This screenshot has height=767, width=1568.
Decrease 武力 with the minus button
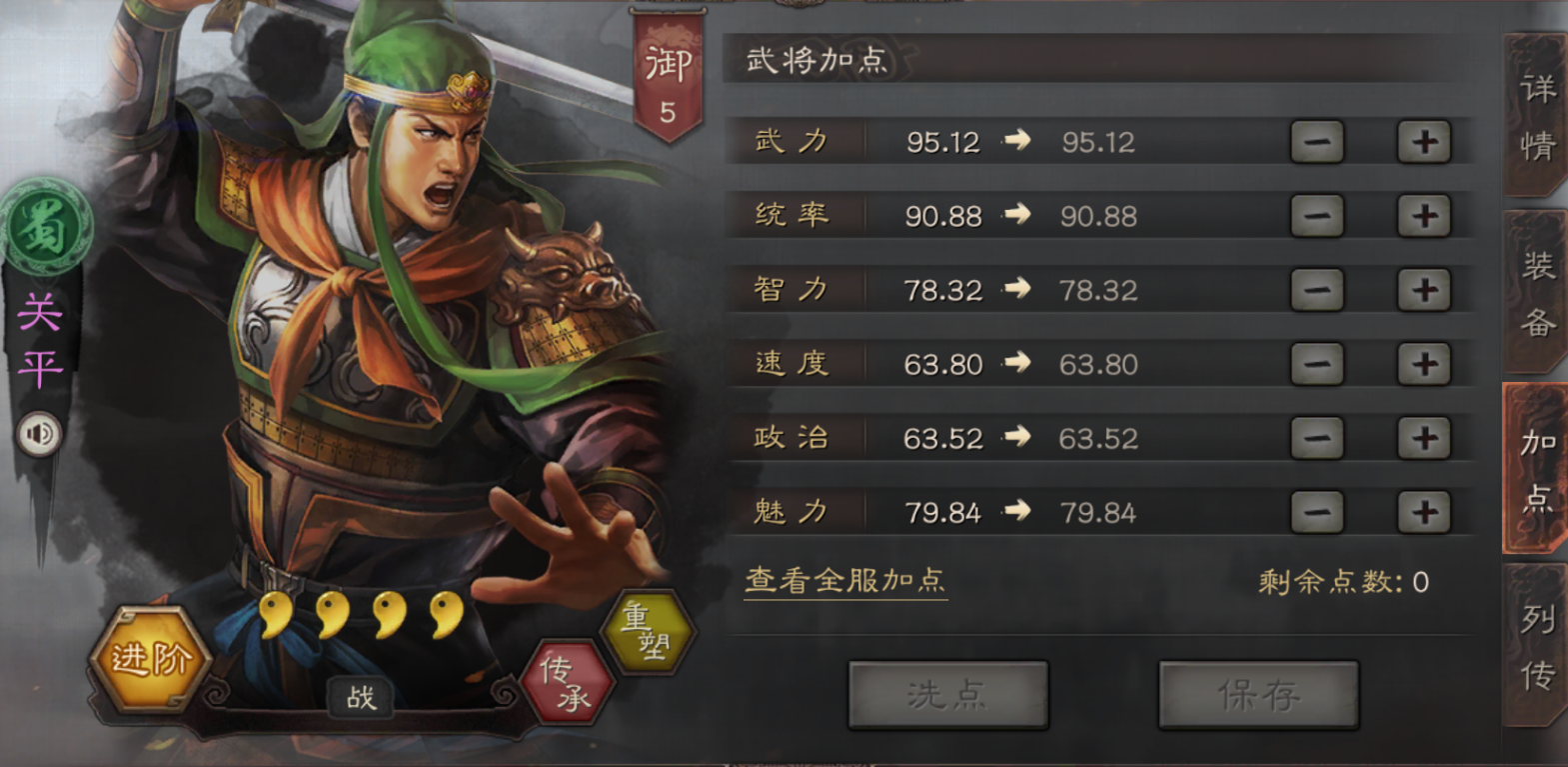[x=1317, y=142]
